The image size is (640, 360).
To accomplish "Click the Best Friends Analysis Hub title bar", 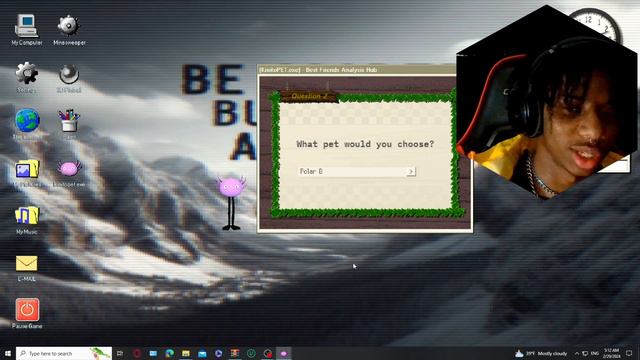I will pos(357,70).
